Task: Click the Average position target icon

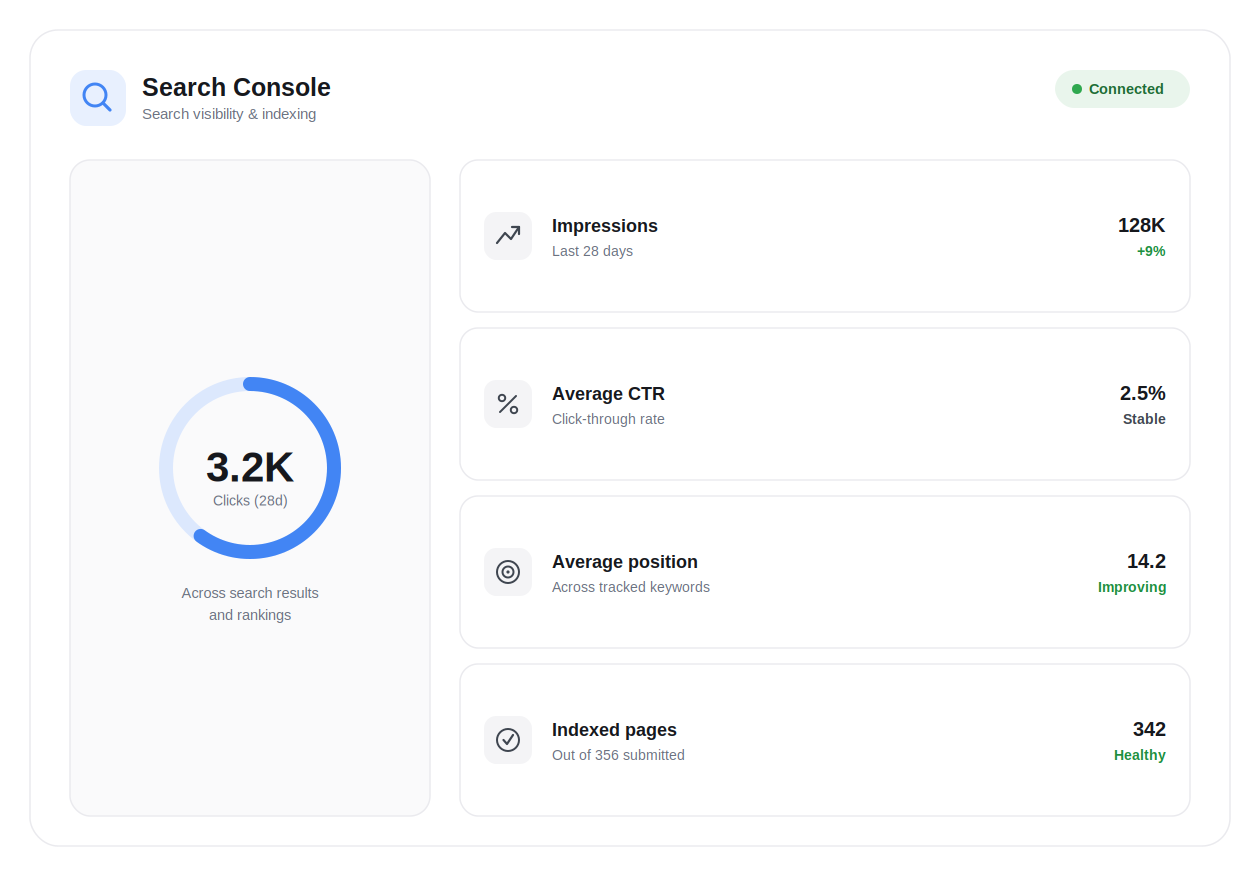Action: 508,572
